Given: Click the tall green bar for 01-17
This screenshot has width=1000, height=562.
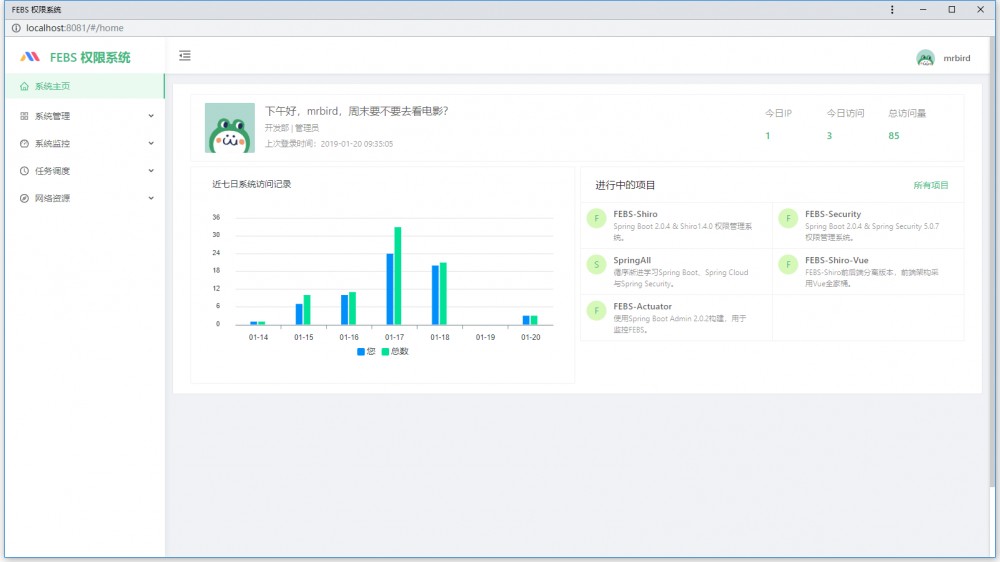Looking at the screenshot, I should point(398,276).
